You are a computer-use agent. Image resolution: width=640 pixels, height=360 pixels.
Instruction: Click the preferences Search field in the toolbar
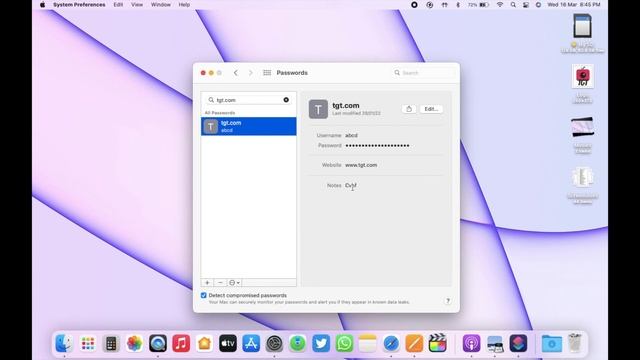pyautogui.click(x=424, y=73)
